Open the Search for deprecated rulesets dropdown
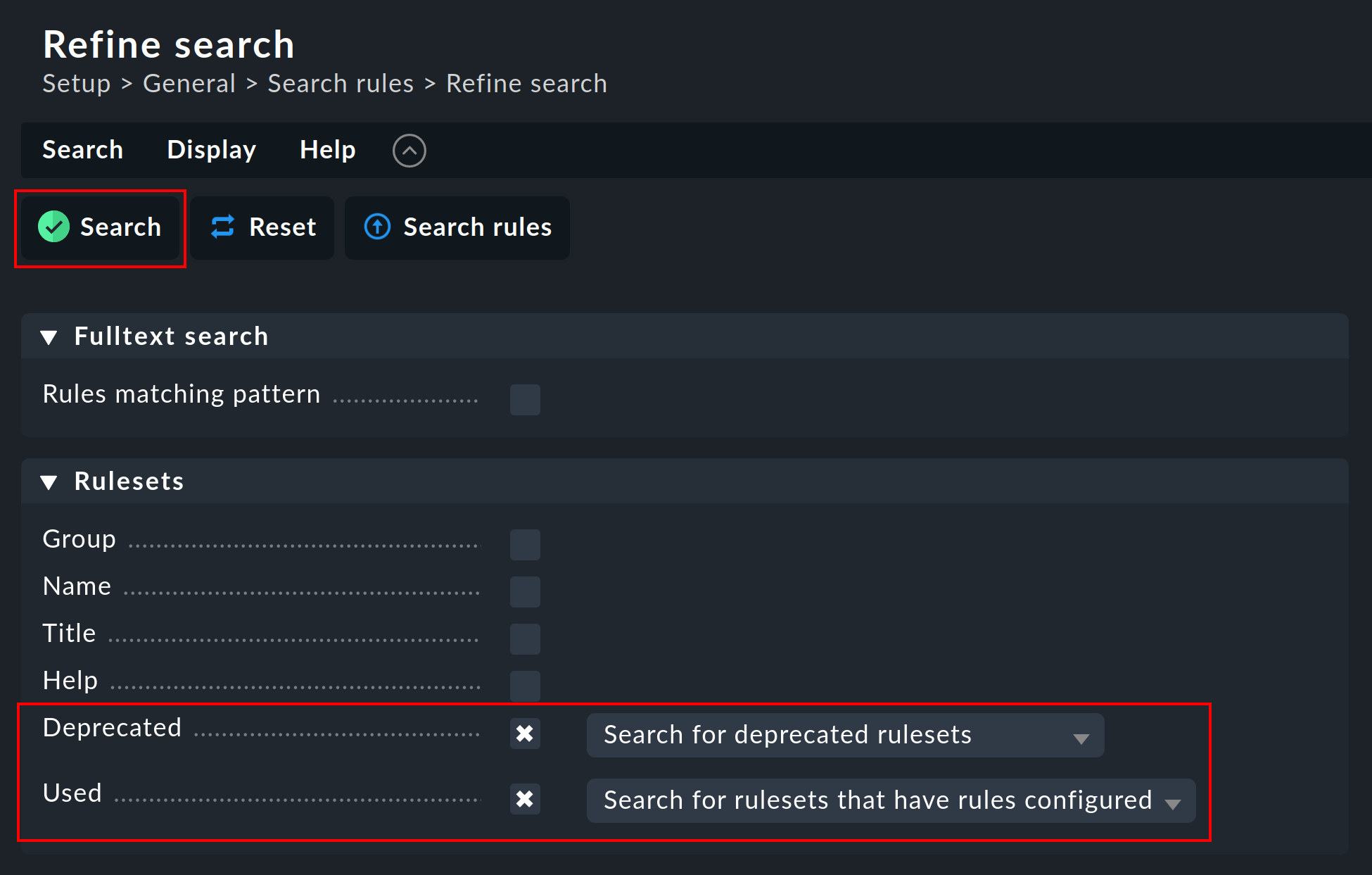This screenshot has height=875, width=1372. tap(845, 735)
